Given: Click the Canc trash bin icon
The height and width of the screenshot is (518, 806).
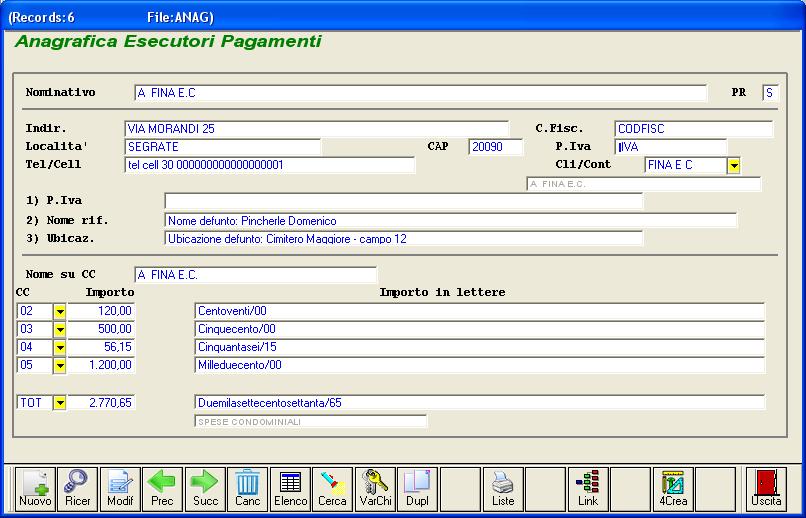Looking at the screenshot, I should click(248, 489).
